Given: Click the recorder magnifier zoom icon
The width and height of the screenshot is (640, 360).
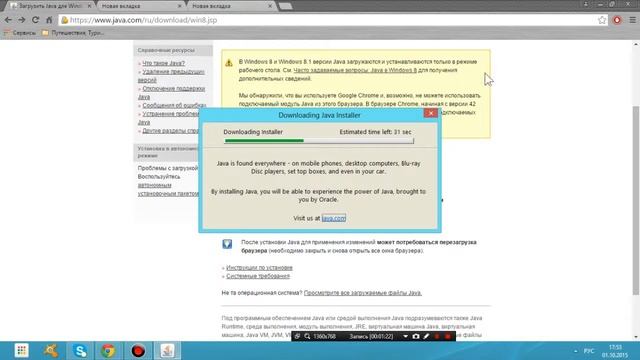Looking at the screenshot, I should tap(307, 336).
